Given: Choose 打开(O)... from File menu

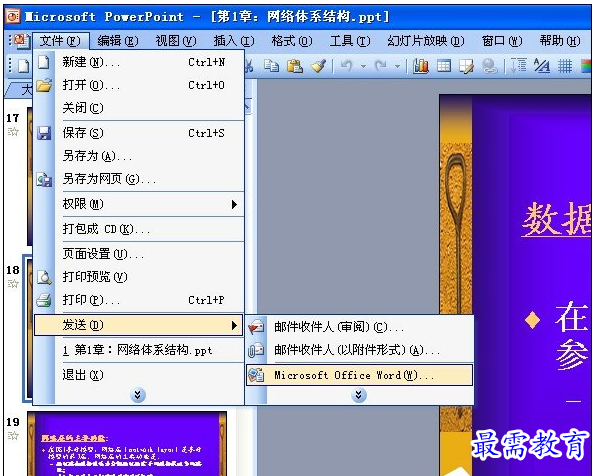Looking at the screenshot, I should tap(139, 85).
